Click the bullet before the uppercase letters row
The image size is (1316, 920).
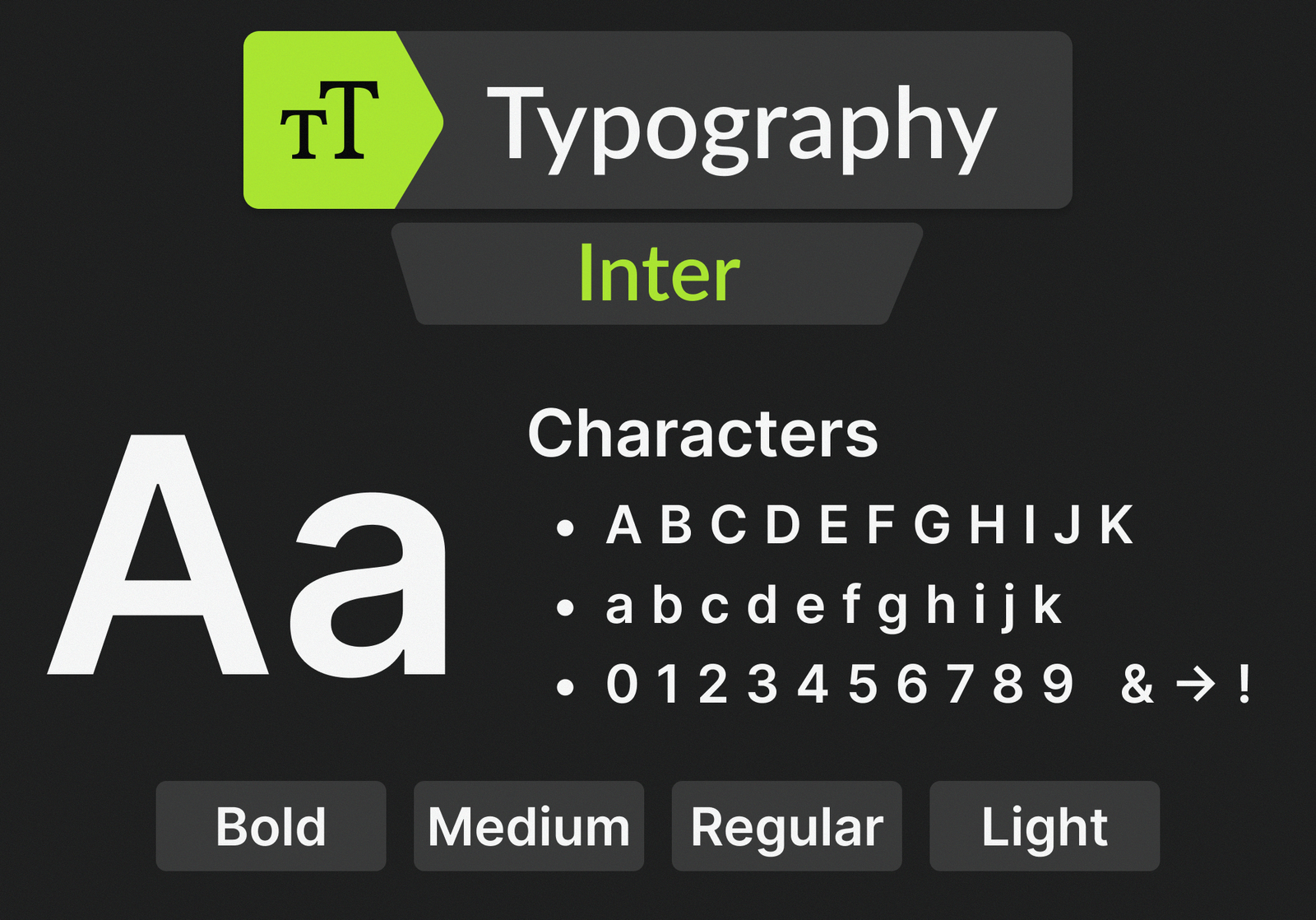pos(564,527)
